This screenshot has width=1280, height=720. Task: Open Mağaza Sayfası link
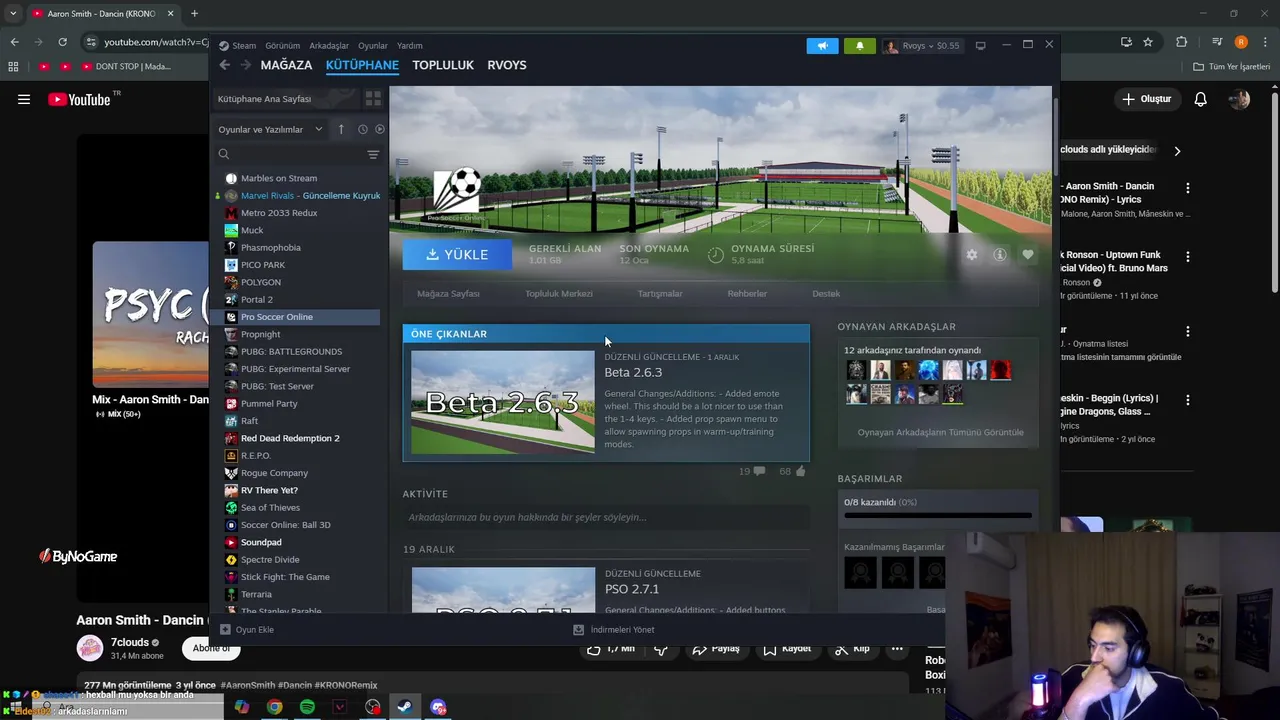point(448,294)
